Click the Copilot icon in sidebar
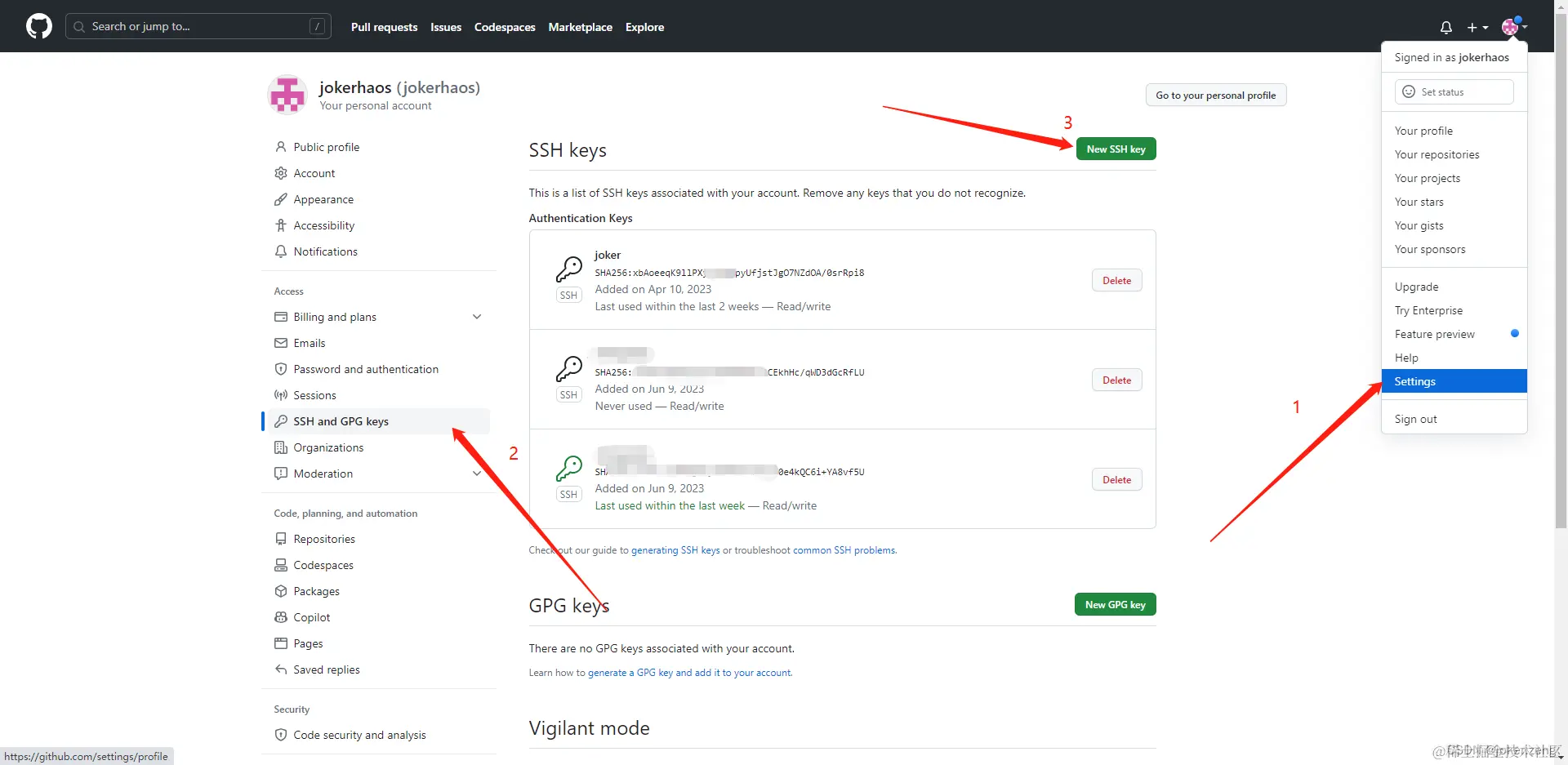 pos(281,617)
